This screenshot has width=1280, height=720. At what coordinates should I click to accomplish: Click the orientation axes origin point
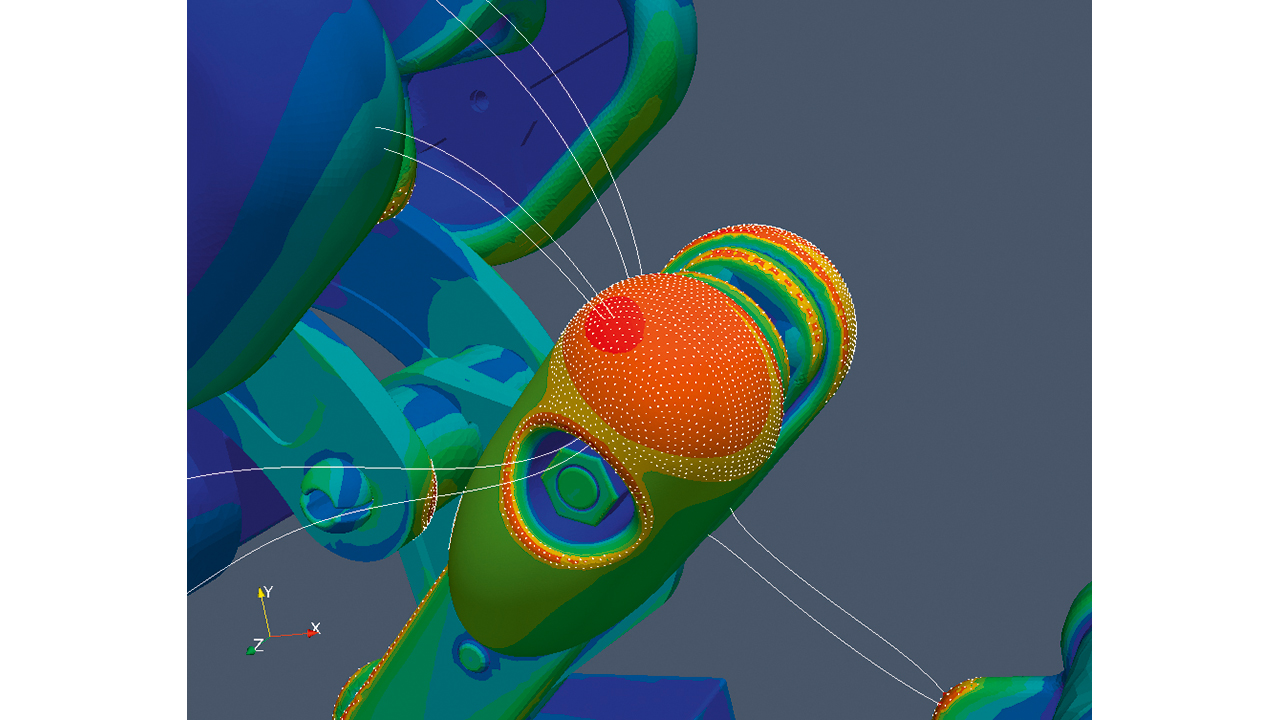[270, 636]
